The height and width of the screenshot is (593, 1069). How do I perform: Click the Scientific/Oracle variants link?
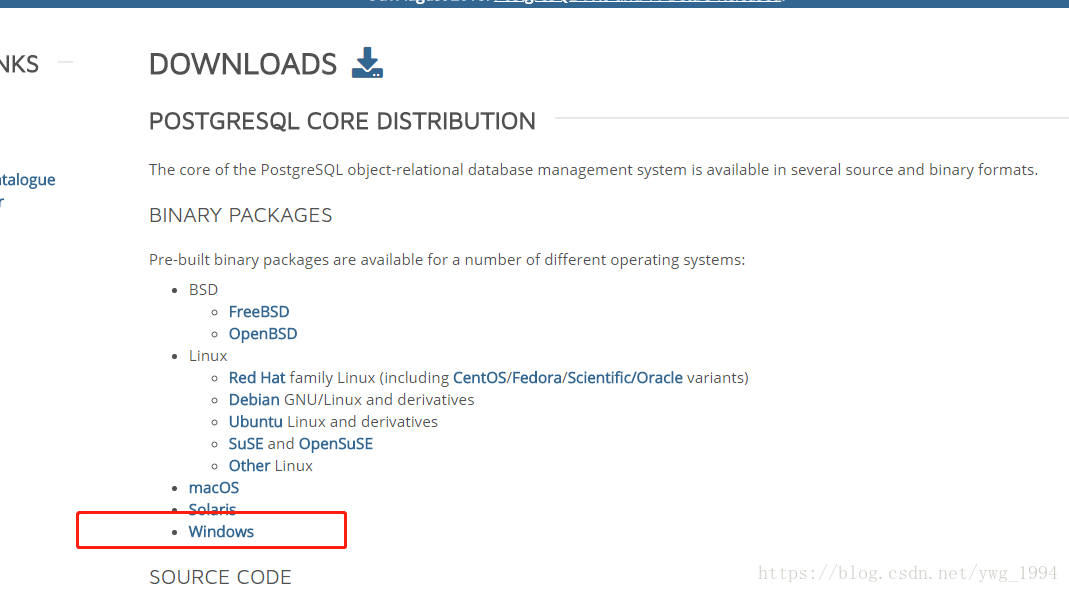pyautogui.click(x=611, y=377)
